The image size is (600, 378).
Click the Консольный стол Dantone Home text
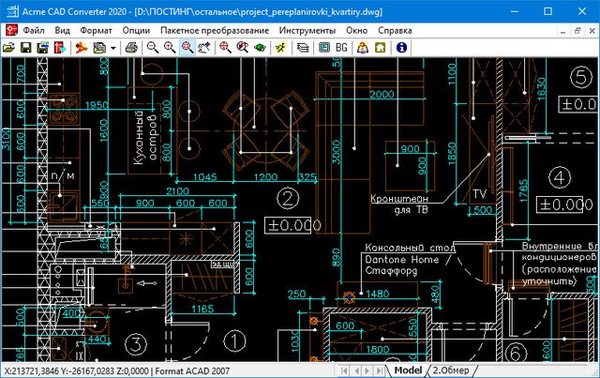(x=409, y=259)
